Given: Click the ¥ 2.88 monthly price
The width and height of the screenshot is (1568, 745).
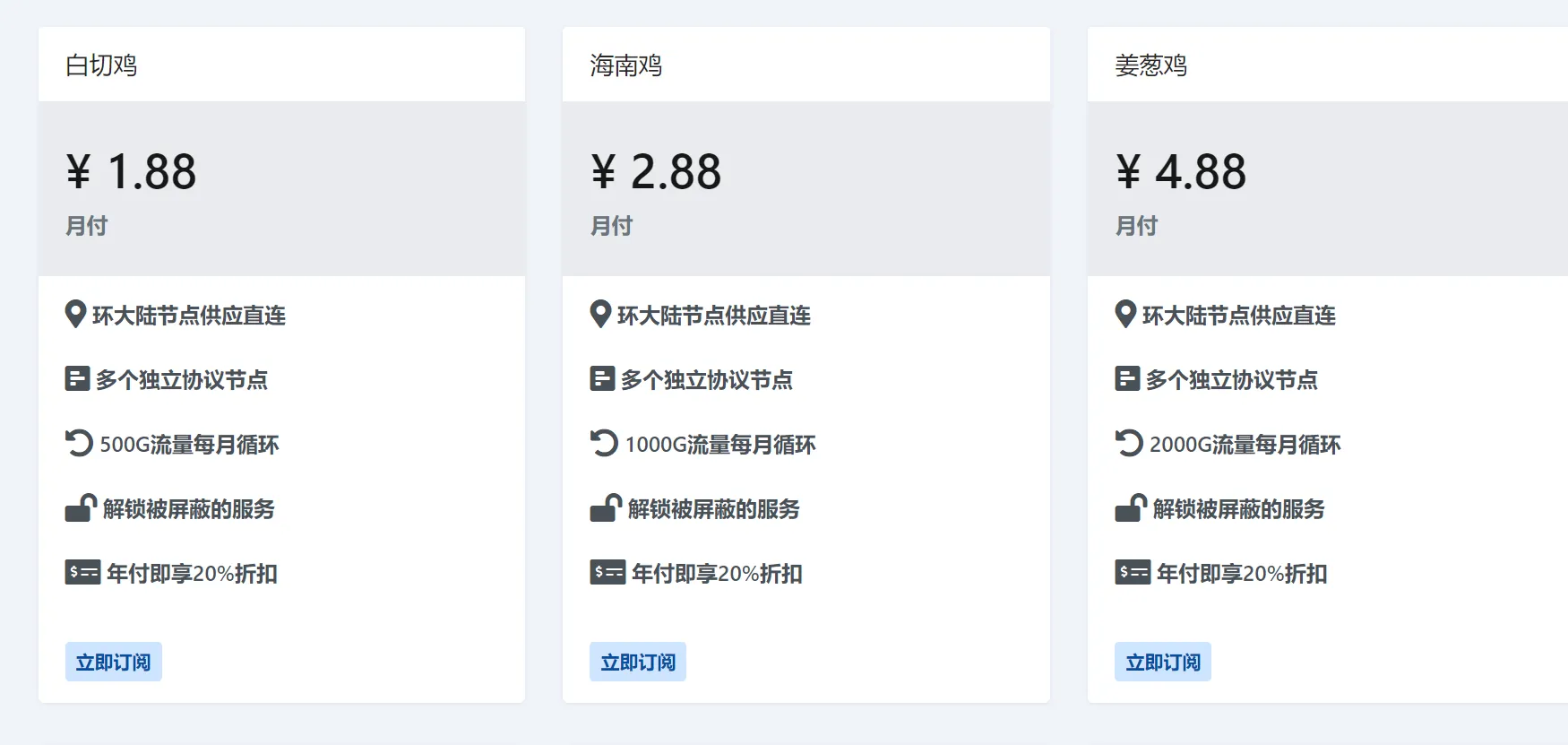Looking at the screenshot, I should 657,171.
